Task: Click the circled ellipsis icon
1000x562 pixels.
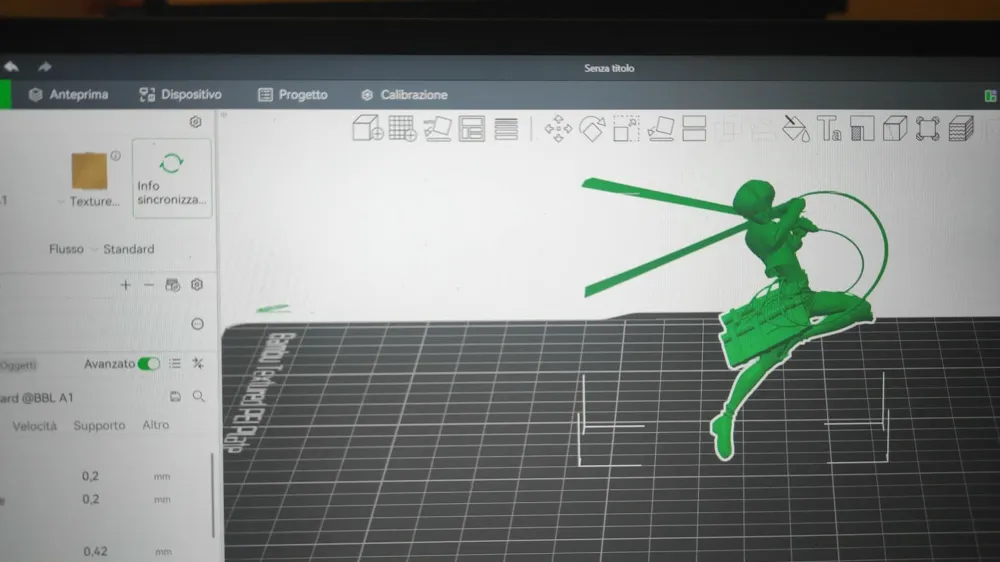Action: coord(198,324)
